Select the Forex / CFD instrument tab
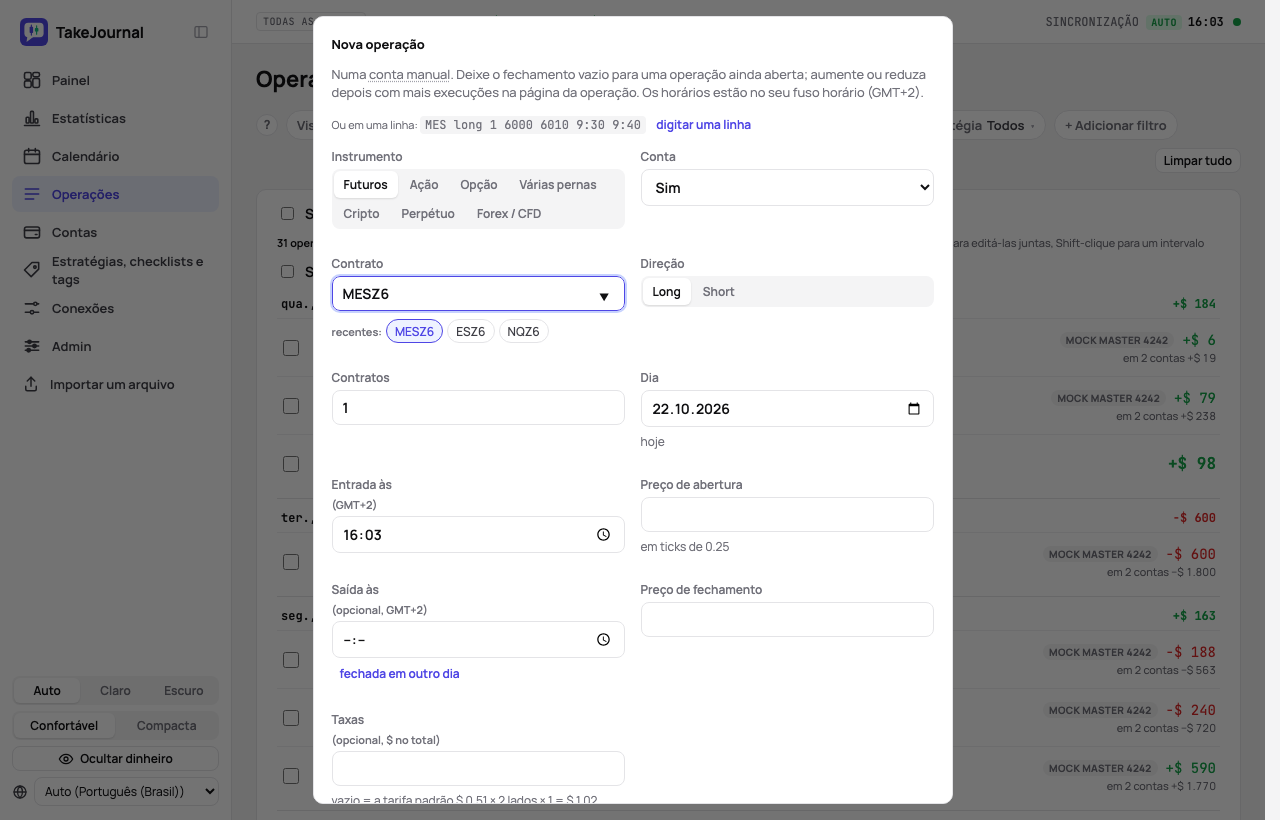 click(x=509, y=214)
